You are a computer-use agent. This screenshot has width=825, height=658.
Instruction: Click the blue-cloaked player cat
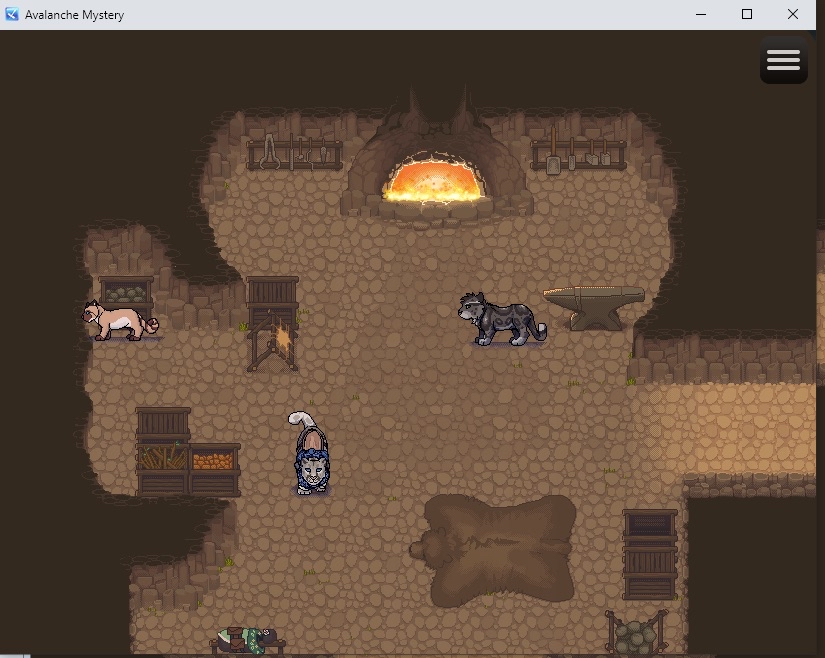coord(310,454)
